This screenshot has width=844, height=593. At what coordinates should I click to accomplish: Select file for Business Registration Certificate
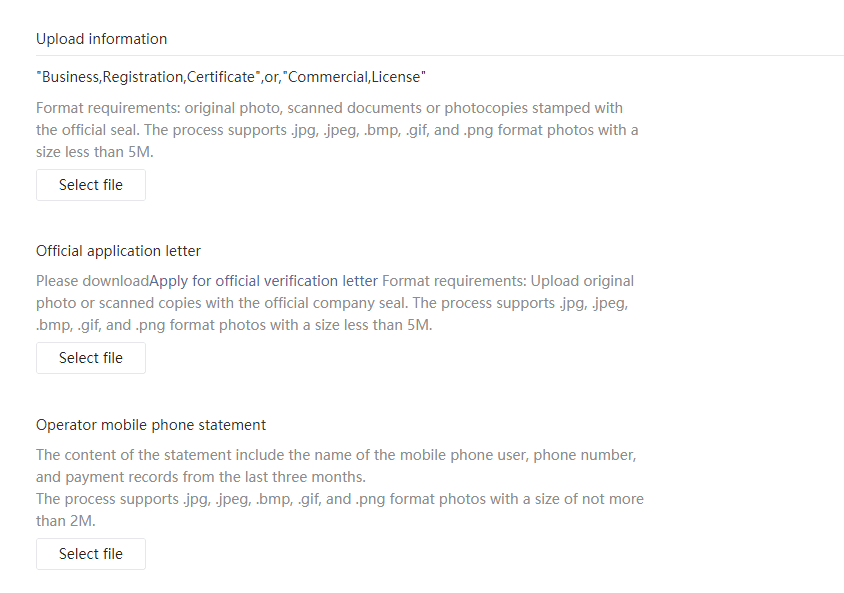click(x=91, y=185)
